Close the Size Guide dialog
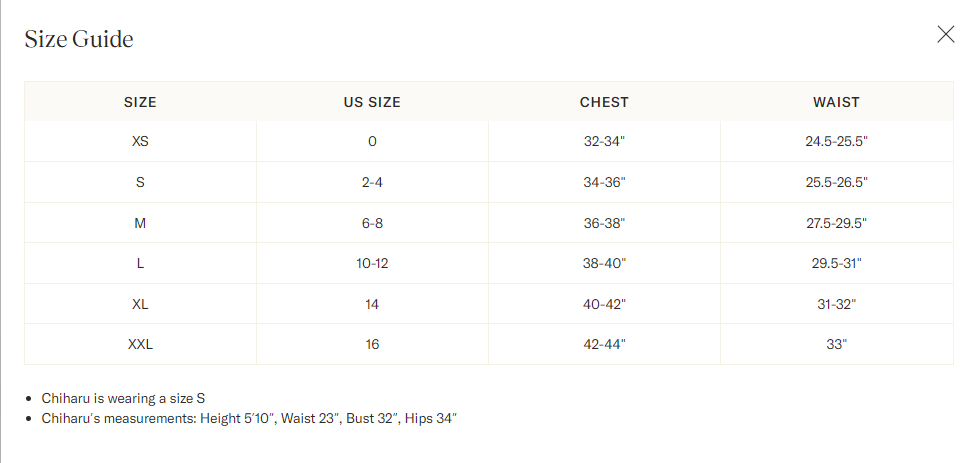 pyautogui.click(x=945, y=34)
